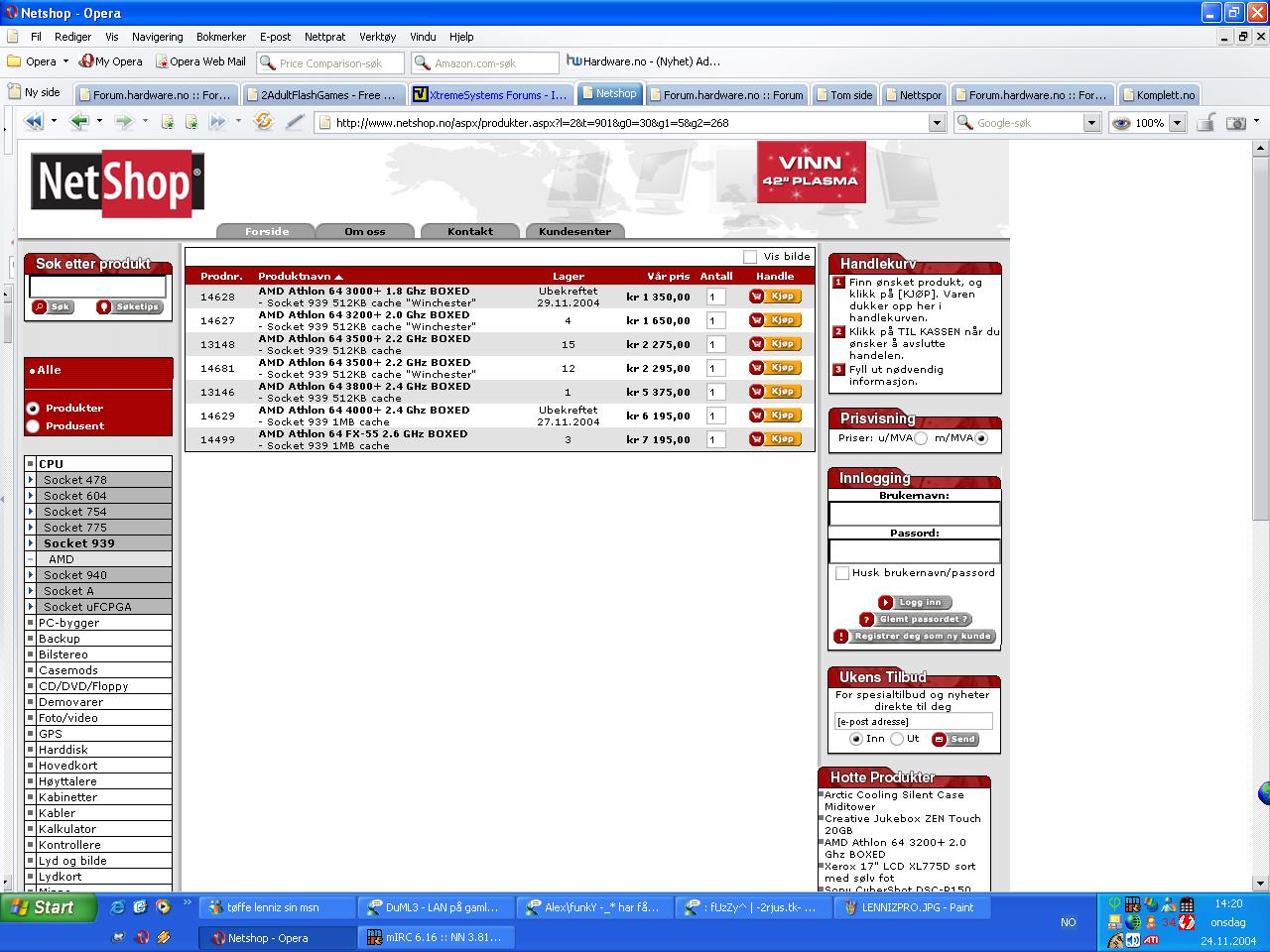Click the e-post adresse input field
This screenshot has width=1270, height=952.
913,721
